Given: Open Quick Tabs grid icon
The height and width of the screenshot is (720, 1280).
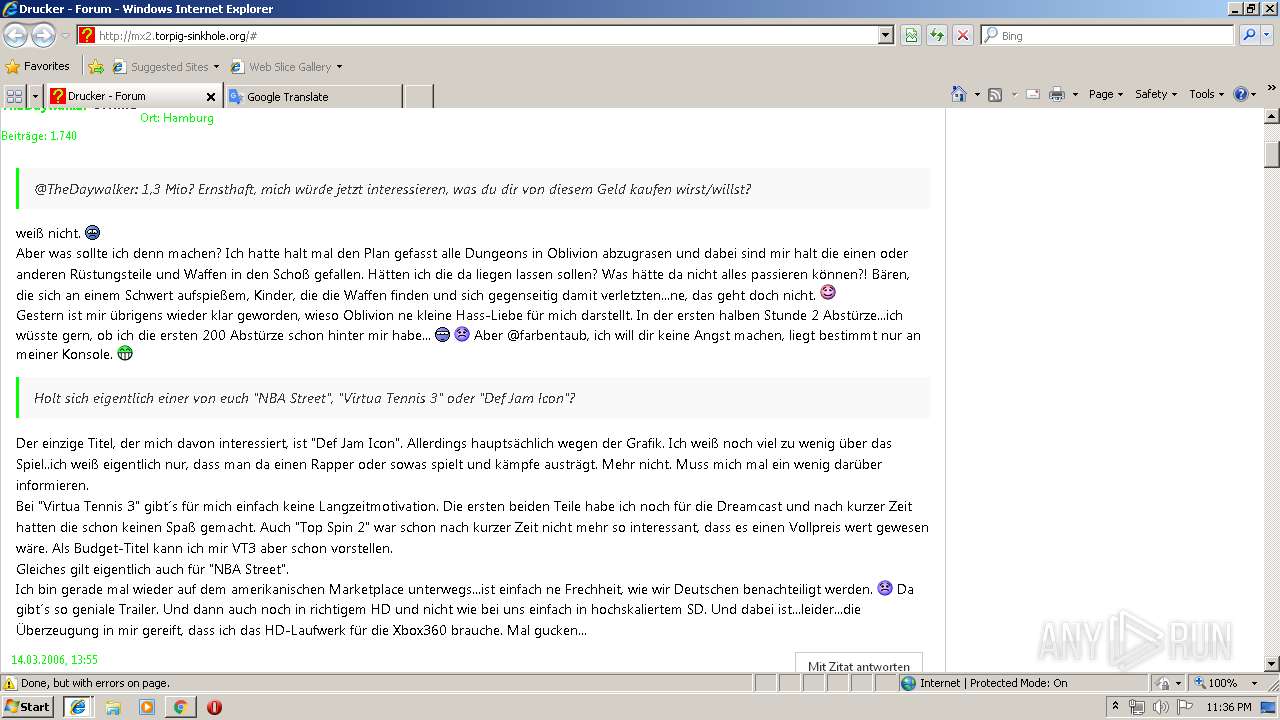Looking at the screenshot, I should pos(14,96).
